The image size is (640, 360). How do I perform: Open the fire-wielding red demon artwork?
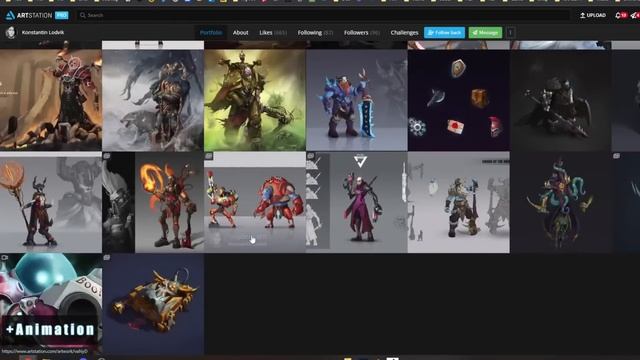(153, 202)
